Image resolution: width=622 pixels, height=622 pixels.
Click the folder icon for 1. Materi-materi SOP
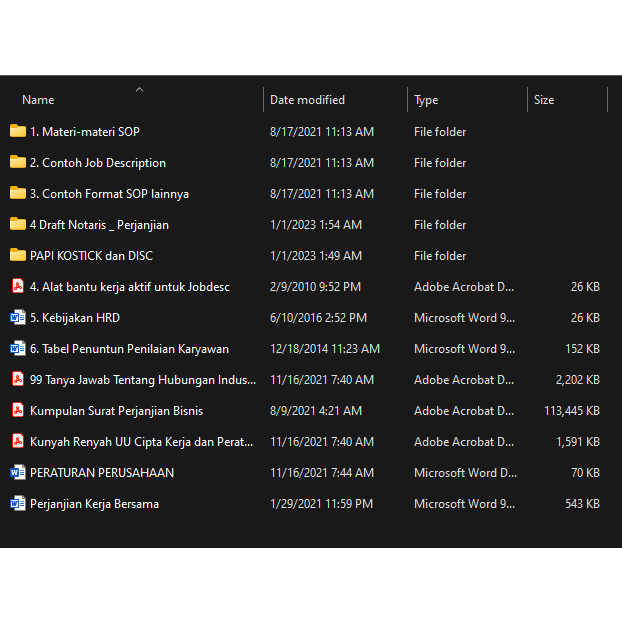coord(18,131)
